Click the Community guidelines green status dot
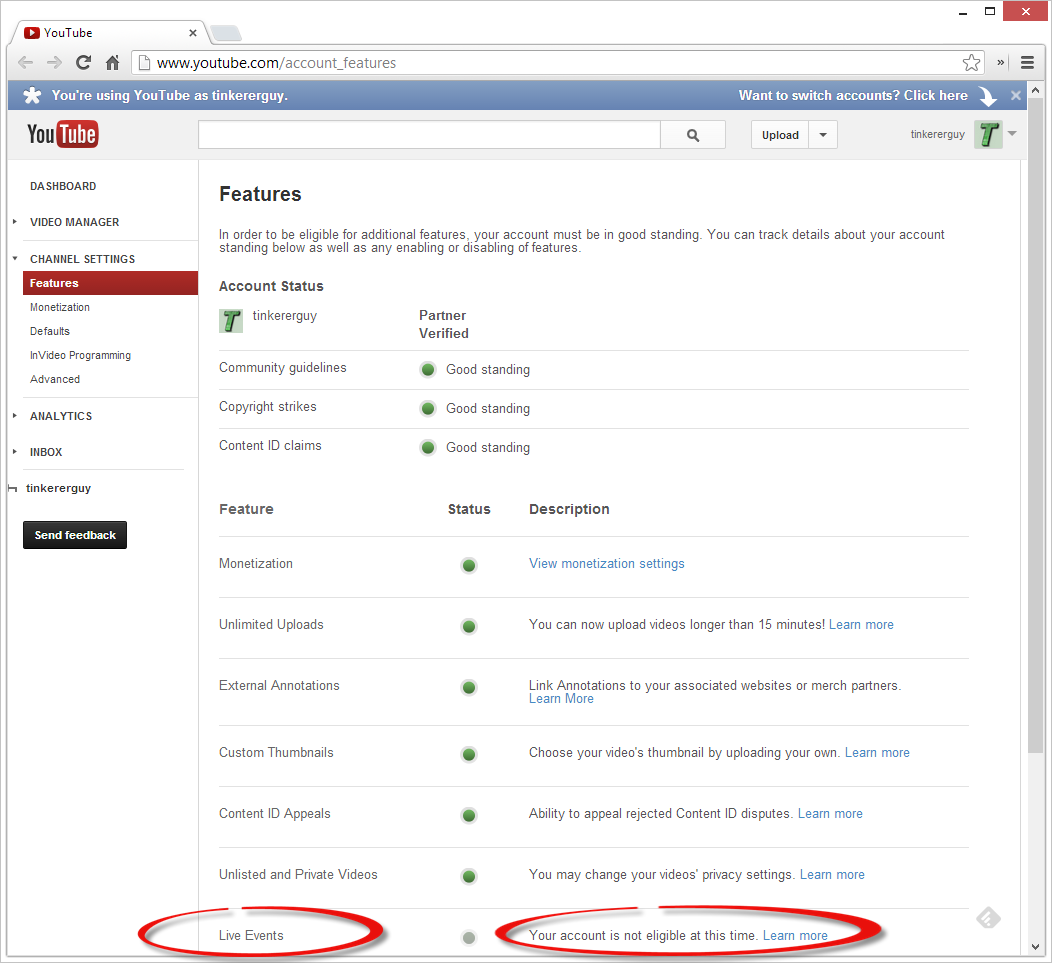1052x963 pixels. (427, 369)
